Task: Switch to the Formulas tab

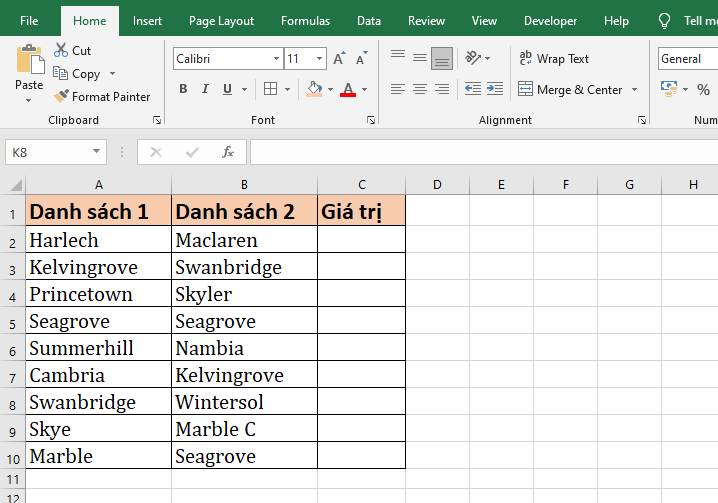Action: point(305,21)
